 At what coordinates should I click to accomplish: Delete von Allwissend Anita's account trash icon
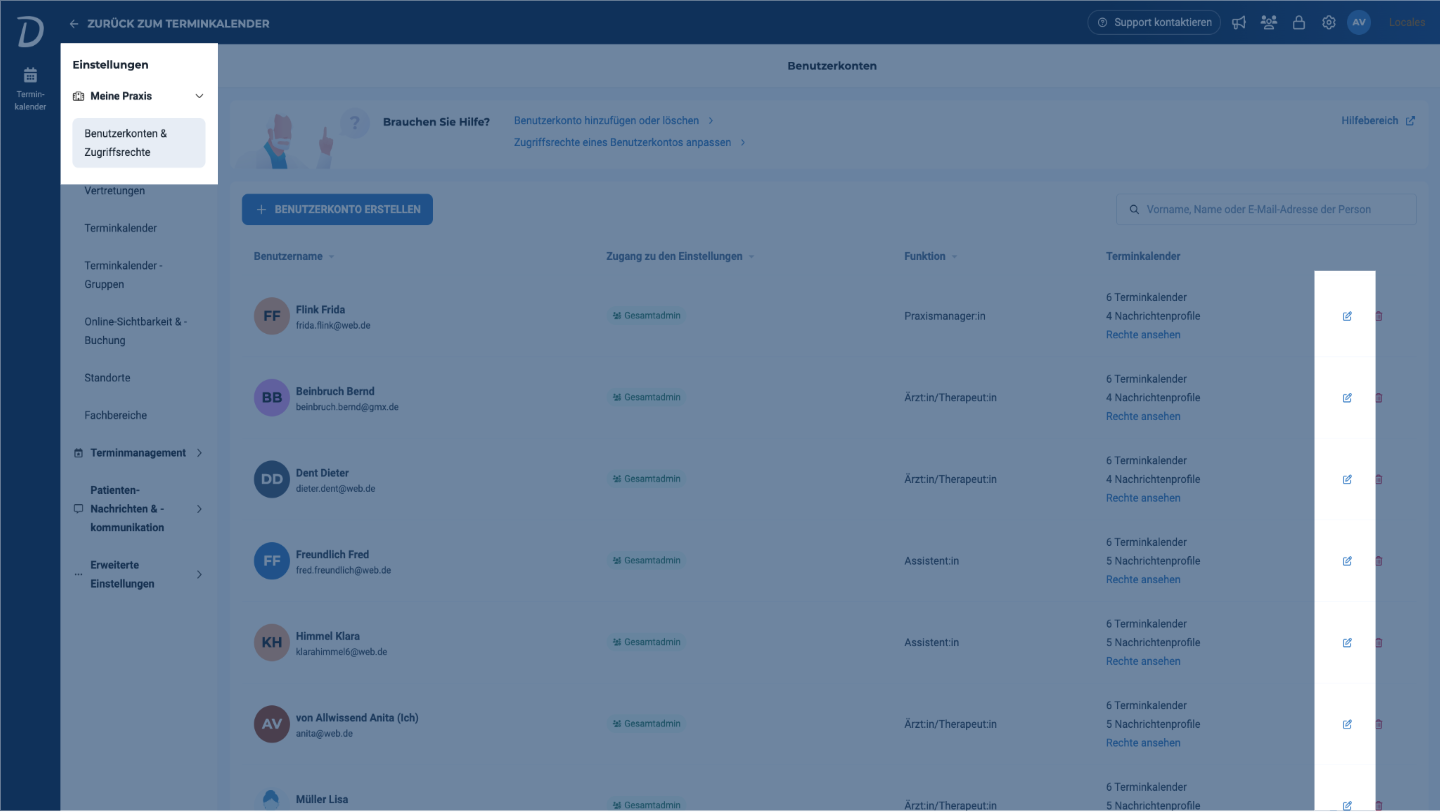(1379, 724)
